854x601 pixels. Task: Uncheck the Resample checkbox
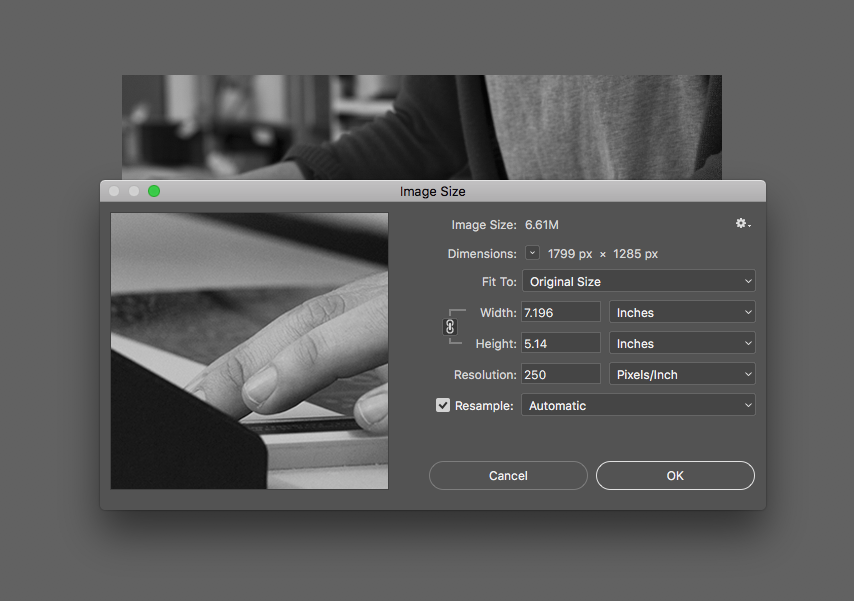click(x=443, y=405)
